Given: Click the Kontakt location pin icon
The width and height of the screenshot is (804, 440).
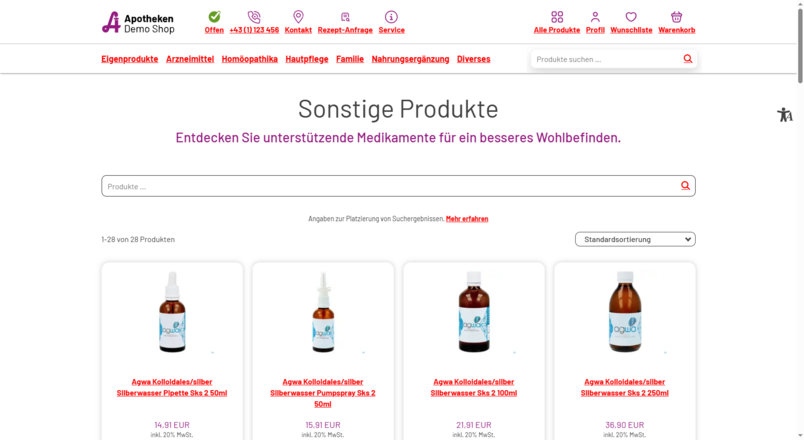Looking at the screenshot, I should point(298,16).
